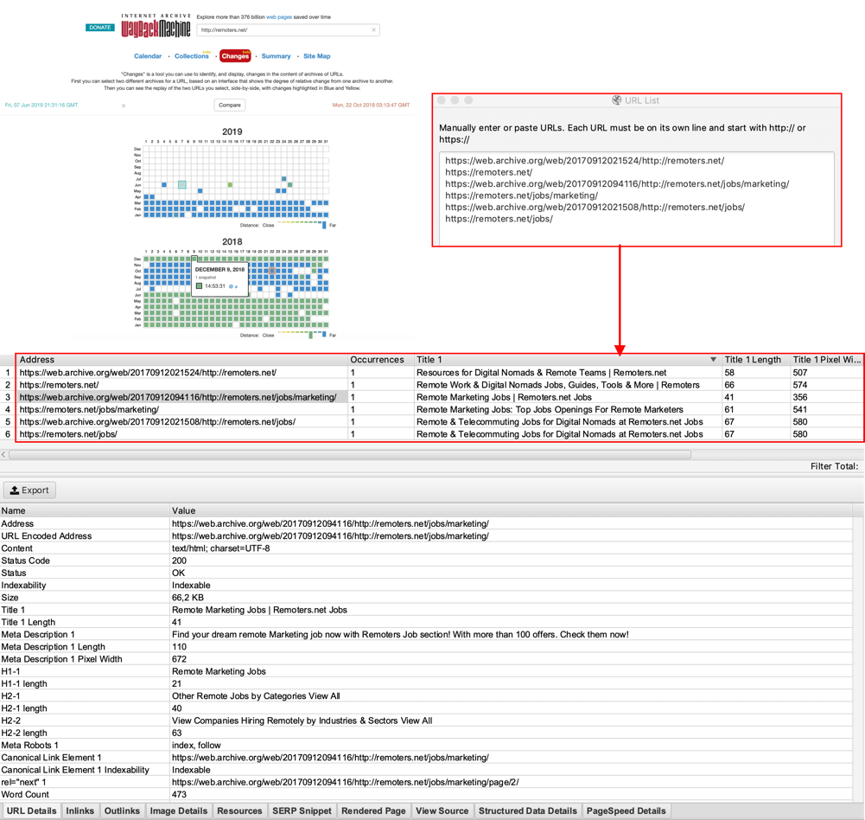Image resolution: width=865 pixels, height=820 pixels.
Task: Remove the 07 Jun 2019 selected date
Action: (x=124, y=105)
